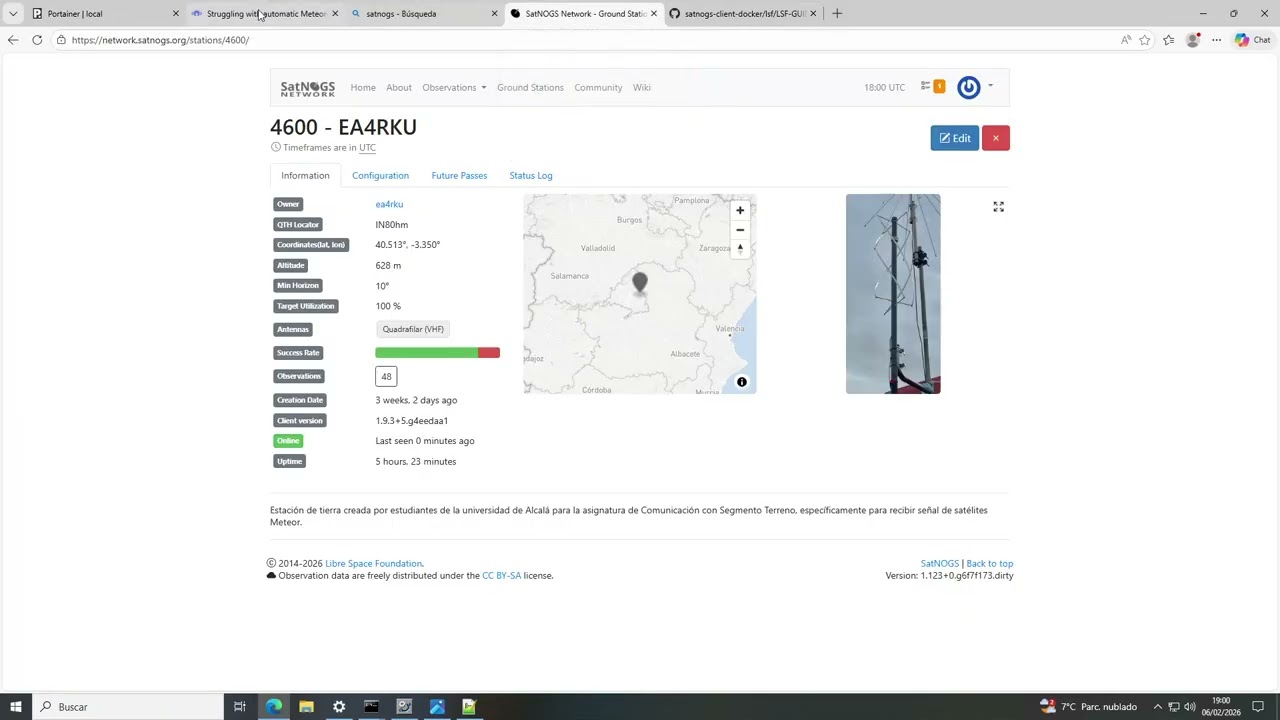Click the IN80hm QTH locator value
The image size is (1280, 720).
click(392, 225)
